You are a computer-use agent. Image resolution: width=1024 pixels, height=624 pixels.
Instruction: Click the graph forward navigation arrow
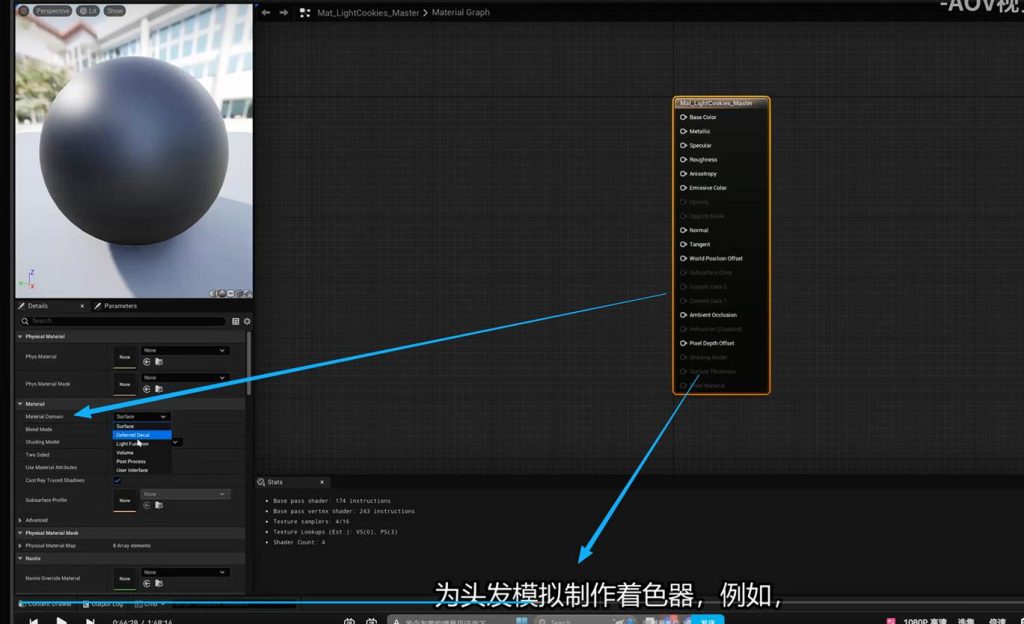point(284,13)
